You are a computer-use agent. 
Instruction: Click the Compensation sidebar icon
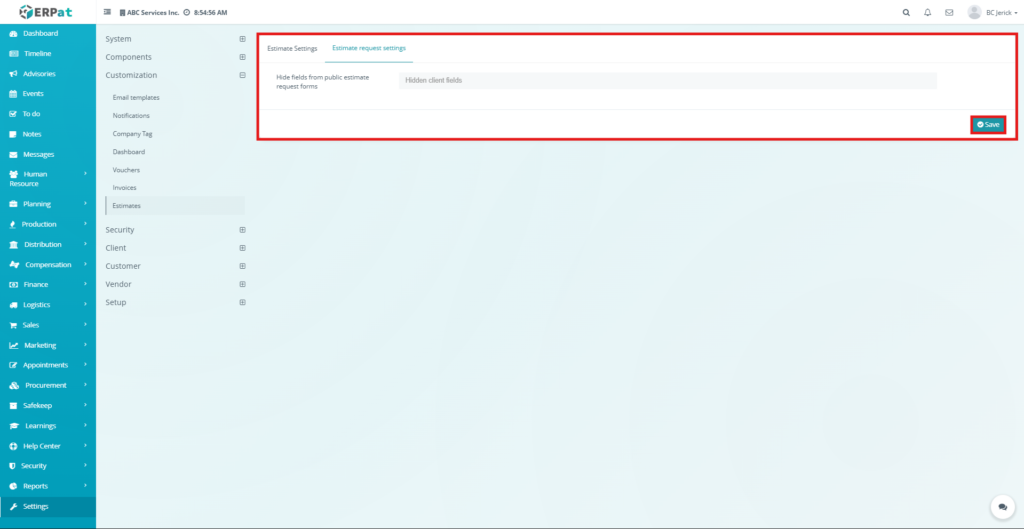[14, 264]
